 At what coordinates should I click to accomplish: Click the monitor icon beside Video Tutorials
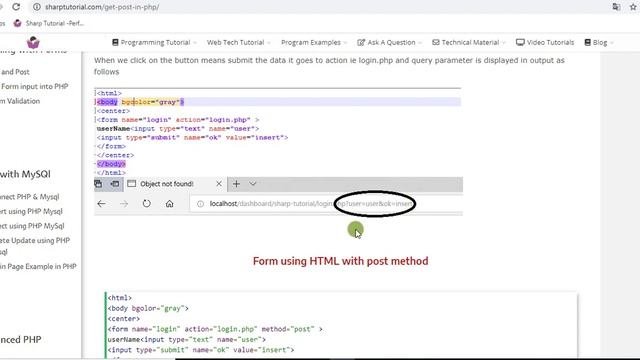[520, 42]
